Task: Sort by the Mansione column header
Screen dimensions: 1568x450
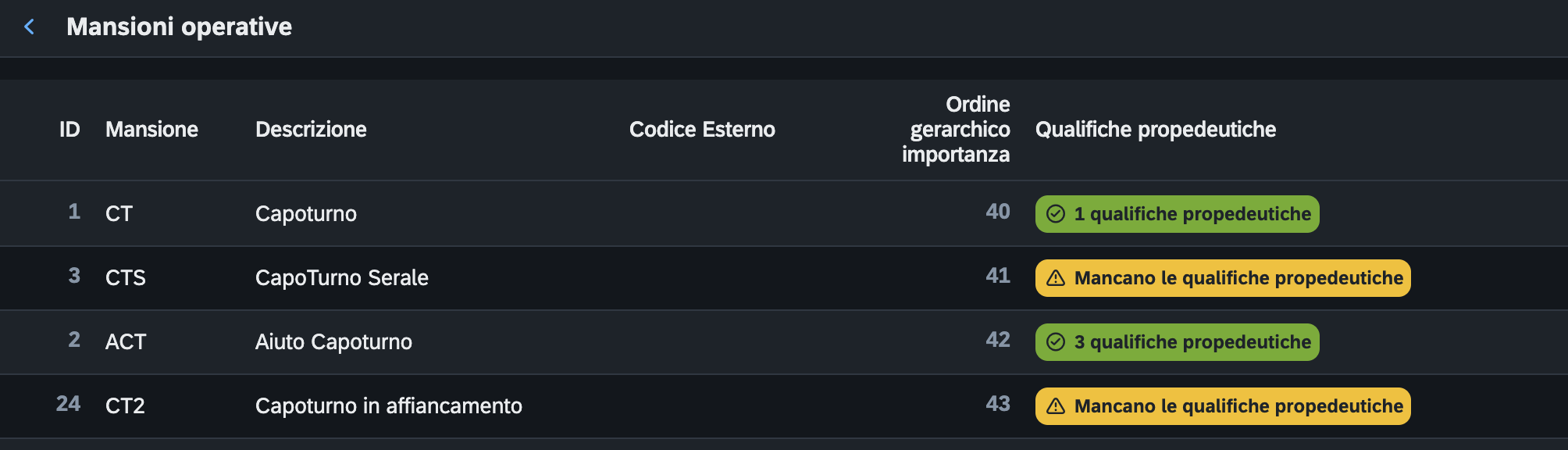Action: tap(151, 130)
